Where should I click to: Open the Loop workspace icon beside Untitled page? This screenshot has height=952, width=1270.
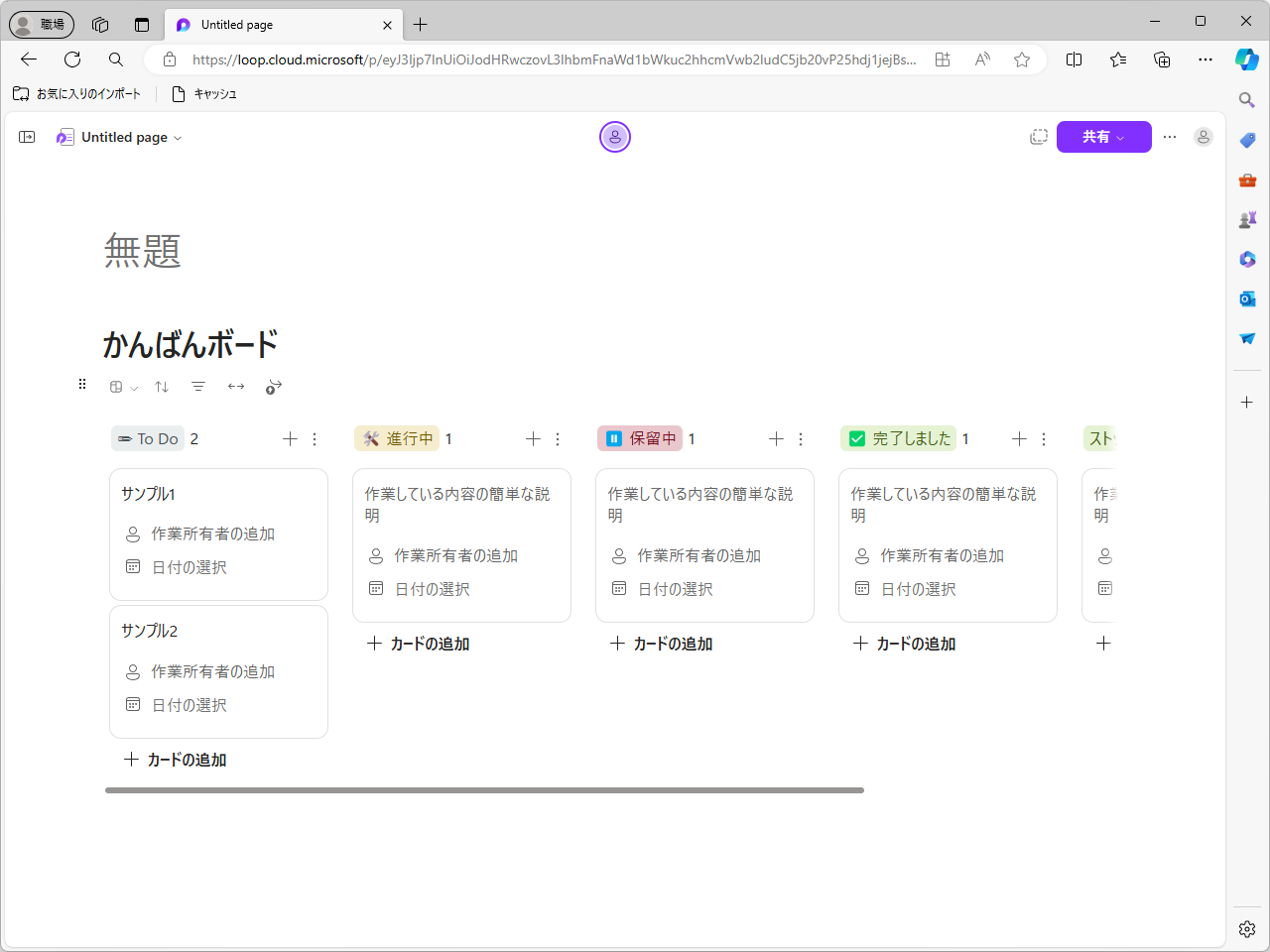[64, 137]
